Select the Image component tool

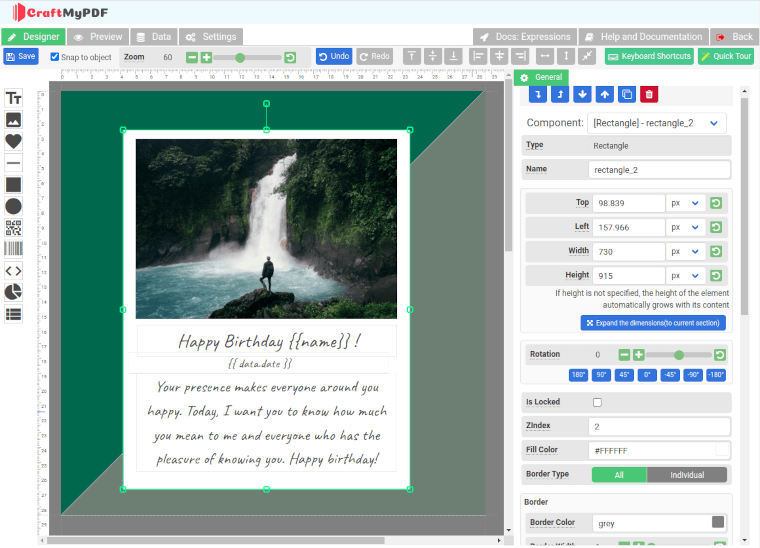(x=14, y=120)
